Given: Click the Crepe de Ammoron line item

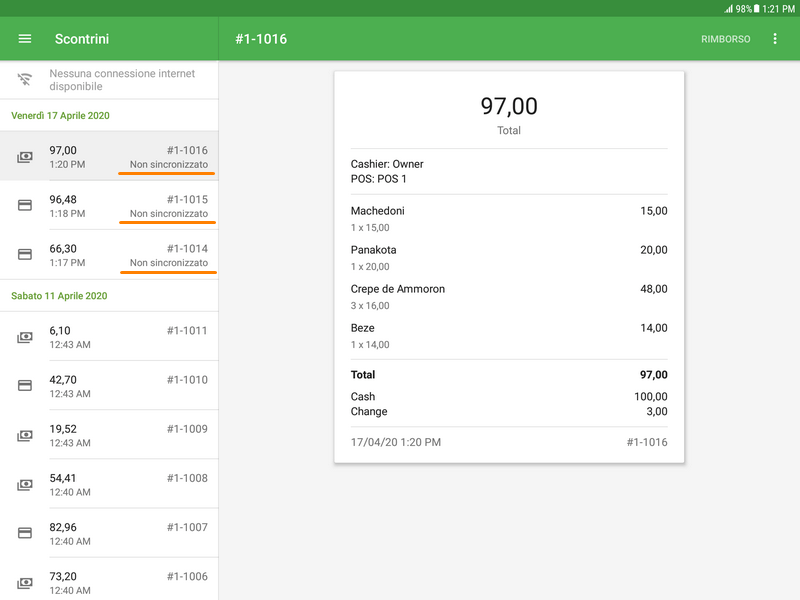Looking at the screenshot, I should 398,289.
